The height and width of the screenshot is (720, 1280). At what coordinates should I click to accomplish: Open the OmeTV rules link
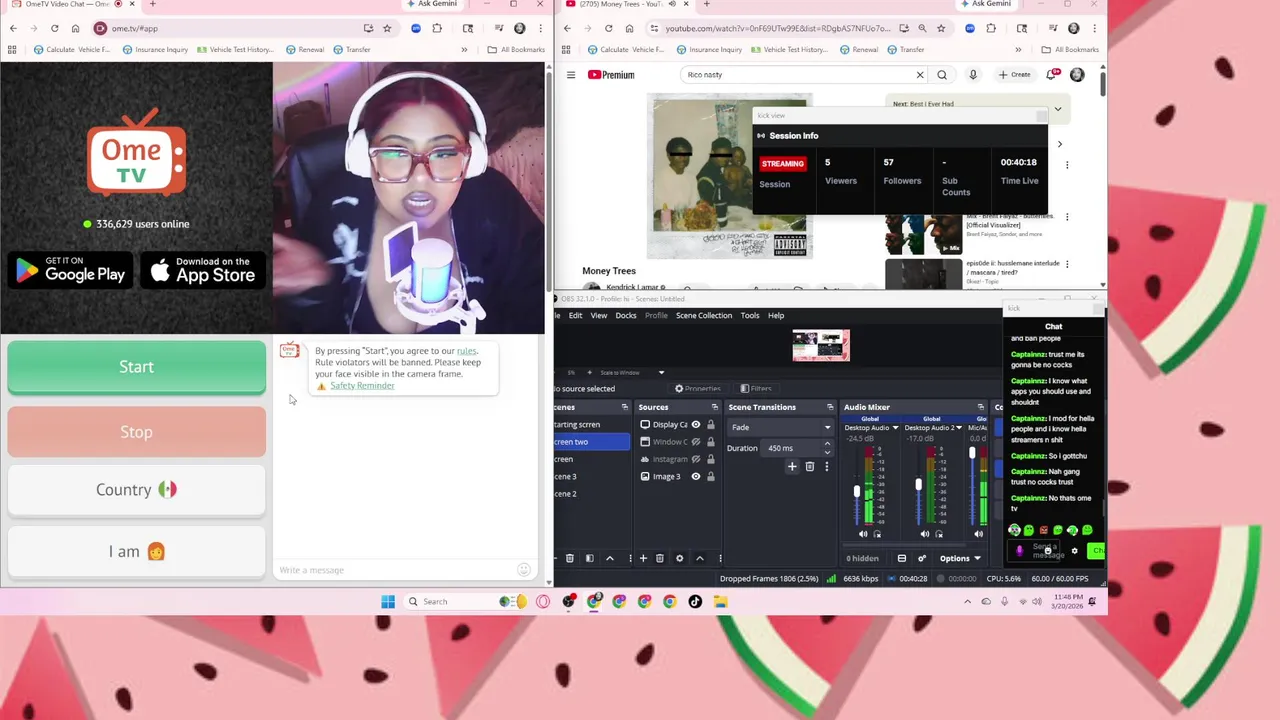(466, 351)
